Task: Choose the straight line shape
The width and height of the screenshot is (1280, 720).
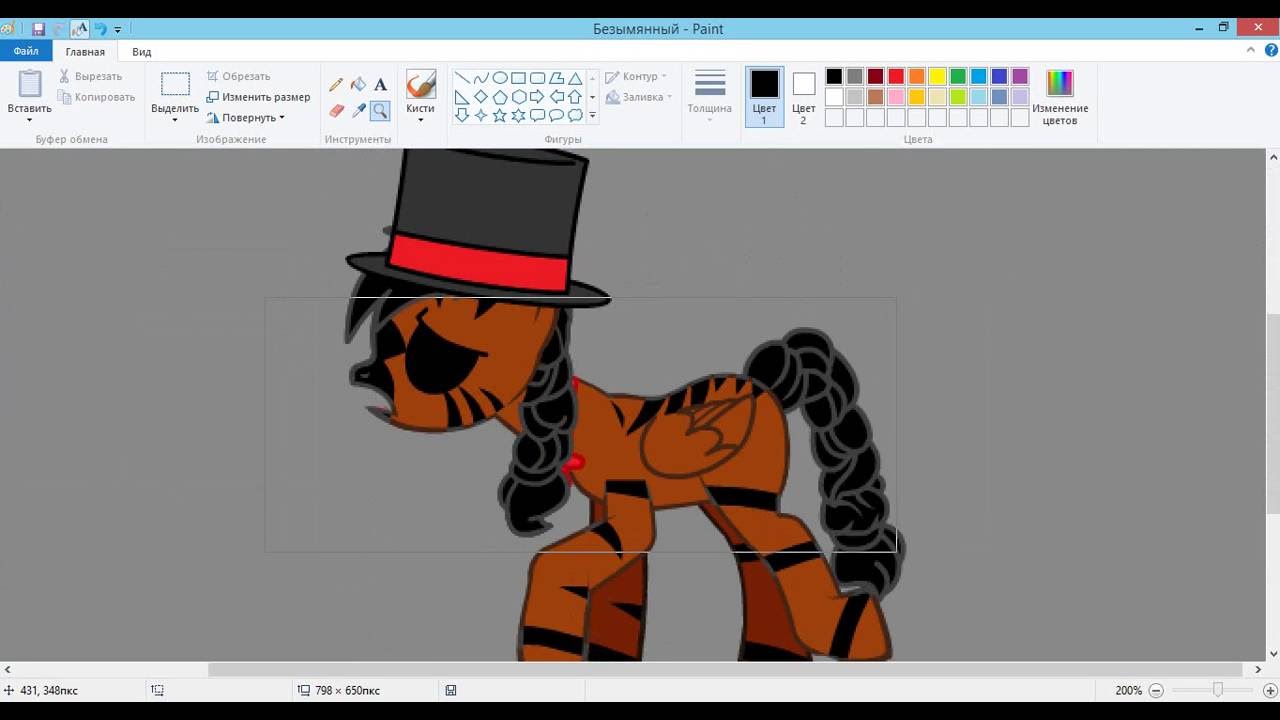Action: 462,78
